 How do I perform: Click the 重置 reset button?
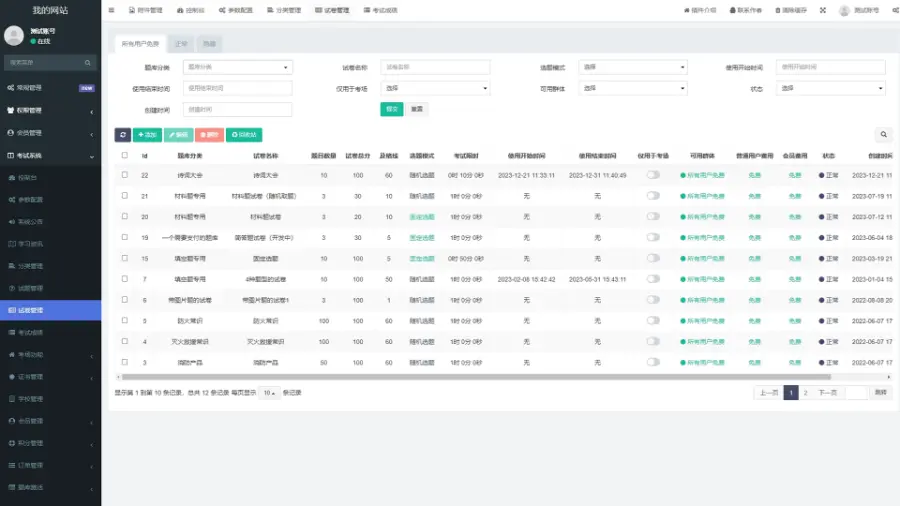[416, 109]
